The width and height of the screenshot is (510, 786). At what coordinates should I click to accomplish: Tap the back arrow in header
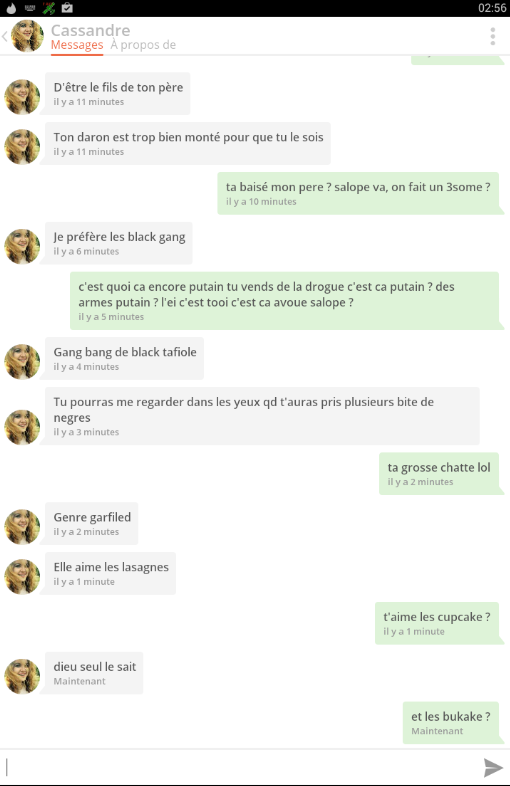5,36
